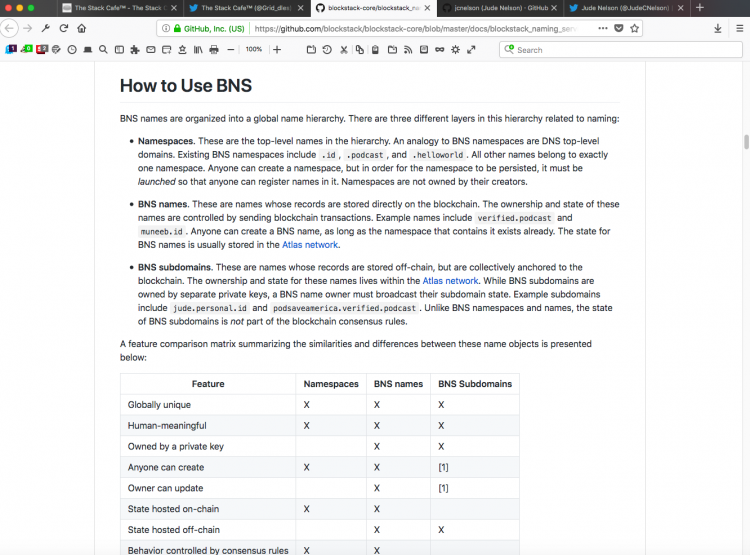Click the page vertical scrollbar thumb
The width and height of the screenshot is (750, 555).
(x=746, y=142)
